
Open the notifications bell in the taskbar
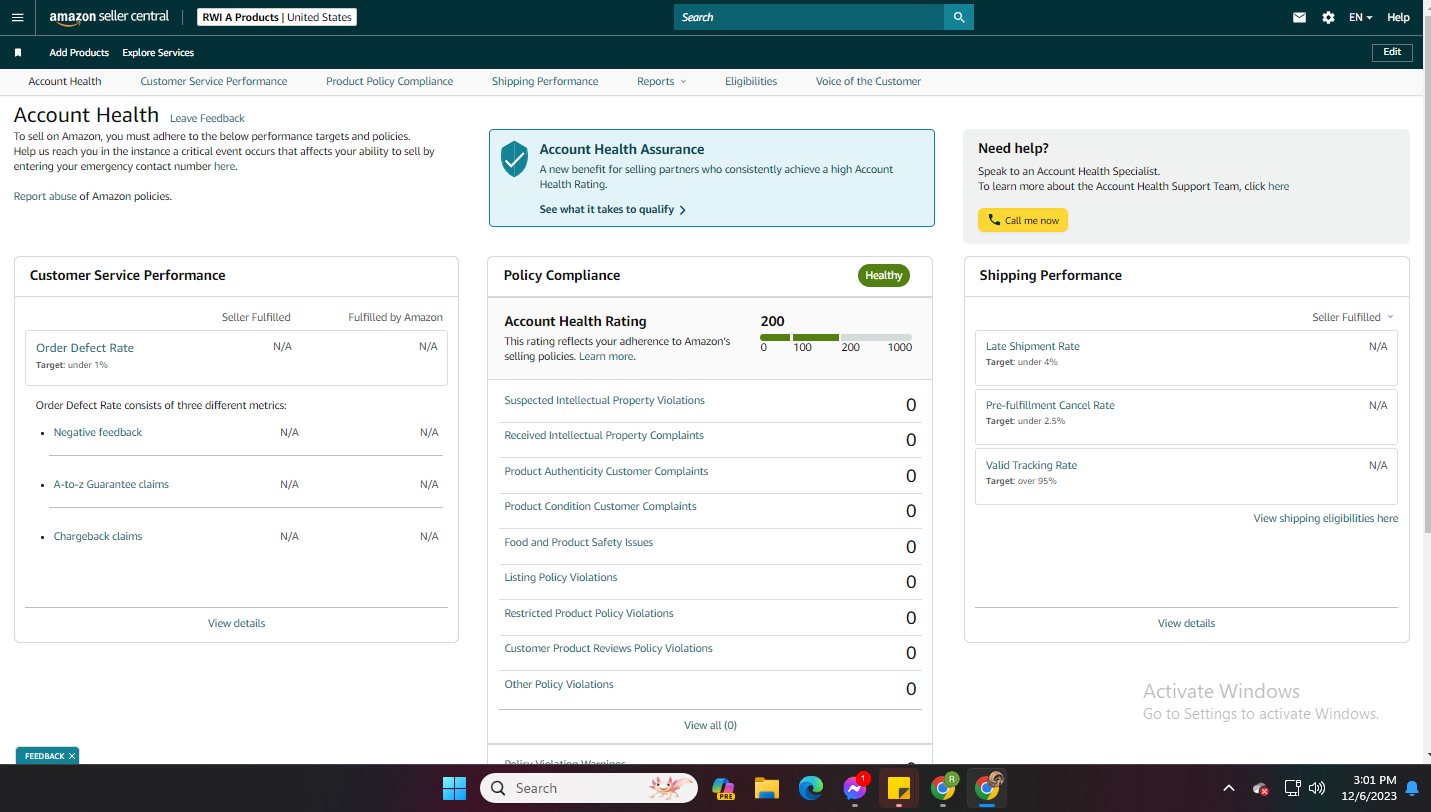(1411, 788)
